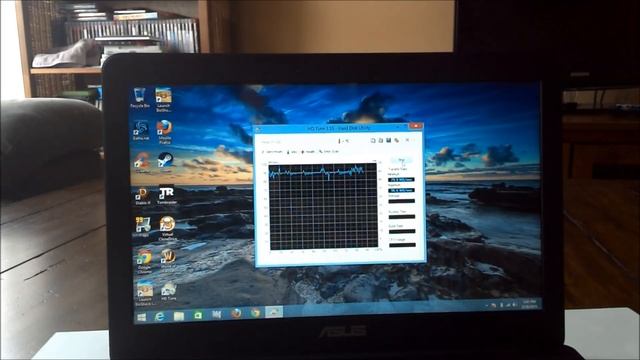The height and width of the screenshot is (360, 640).
Task: Select the shopping cart desktop shortcut
Action: pyautogui.click(x=143, y=227)
